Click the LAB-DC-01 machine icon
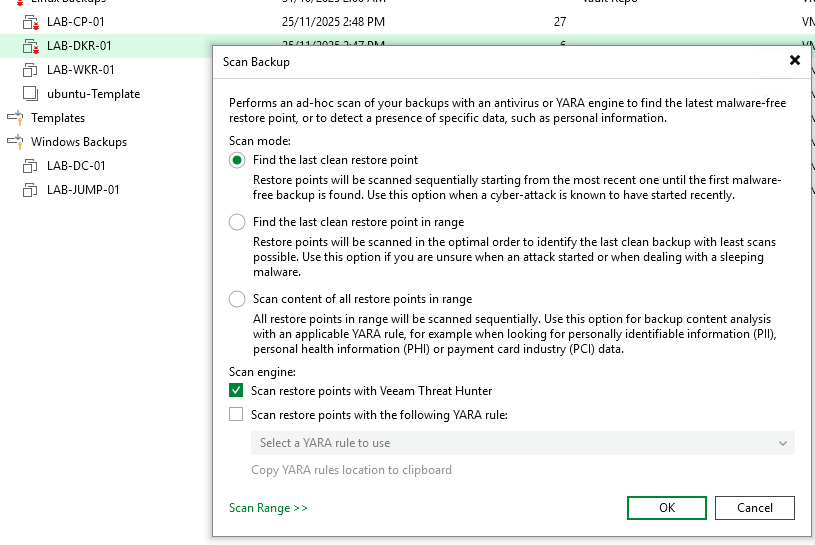Screen dimensions: 815x545 pos(30,166)
